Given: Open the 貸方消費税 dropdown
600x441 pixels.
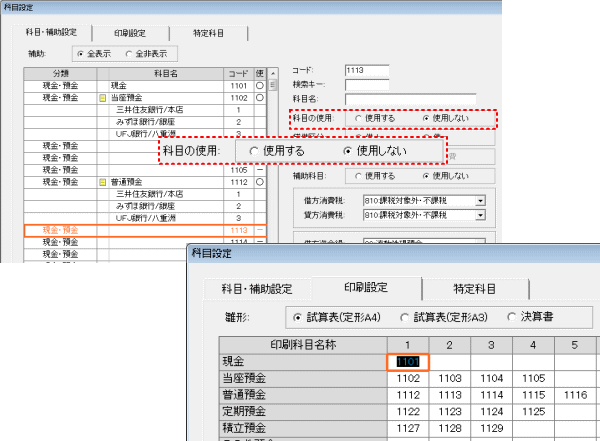Looking at the screenshot, I should coord(480,215).
